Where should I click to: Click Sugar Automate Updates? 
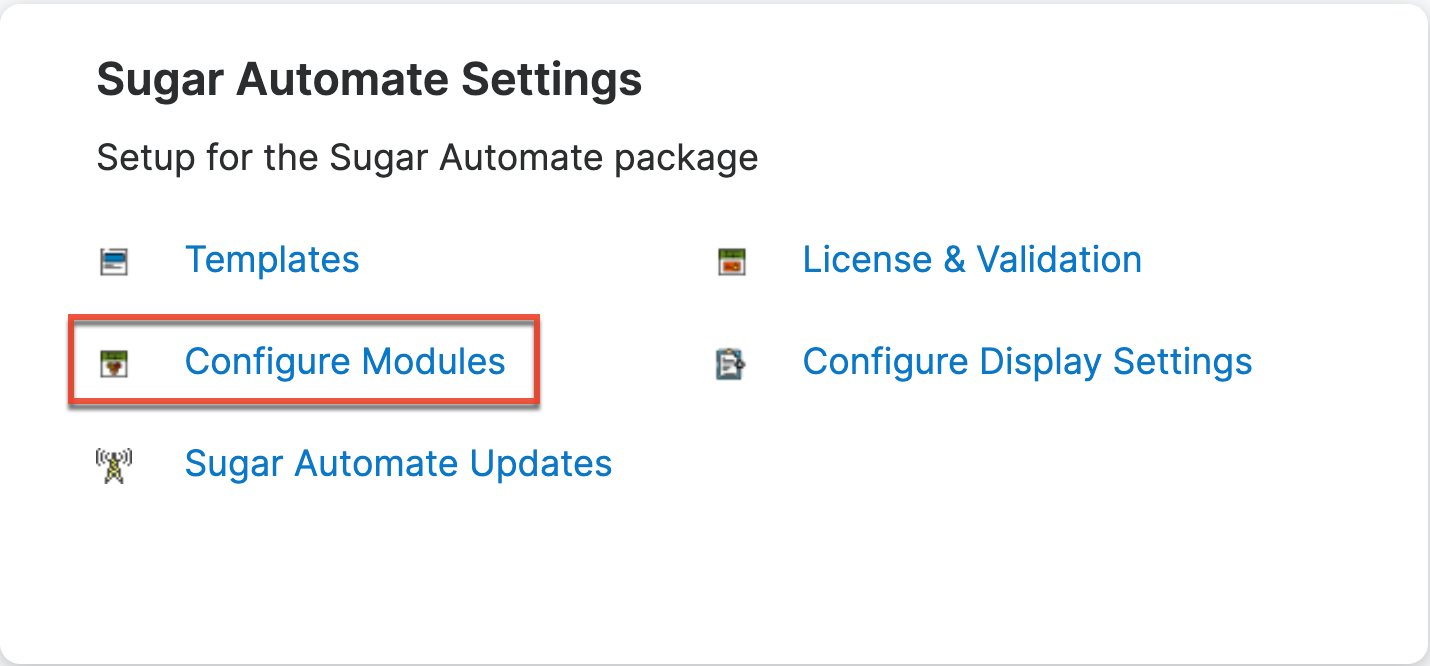click(x=398, y=463)
